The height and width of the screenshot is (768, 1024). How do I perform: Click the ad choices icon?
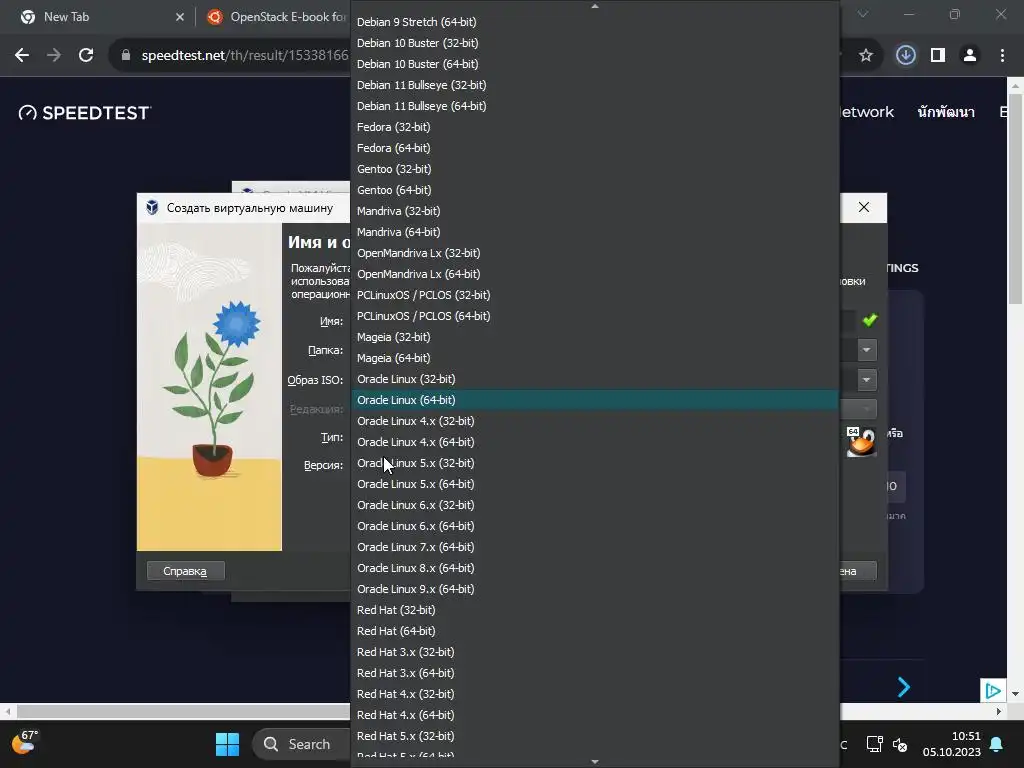coord(993,690)
